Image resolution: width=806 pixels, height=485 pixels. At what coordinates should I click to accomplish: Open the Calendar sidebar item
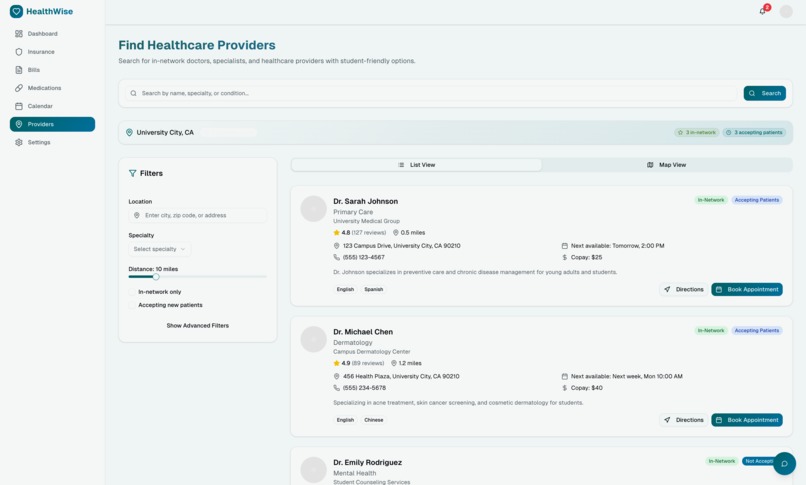[52, 106]
